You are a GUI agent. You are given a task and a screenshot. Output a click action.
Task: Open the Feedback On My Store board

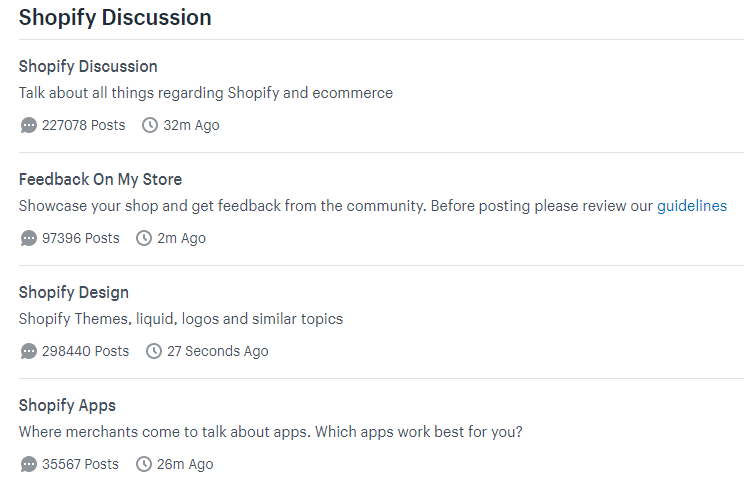click(100, 180)
